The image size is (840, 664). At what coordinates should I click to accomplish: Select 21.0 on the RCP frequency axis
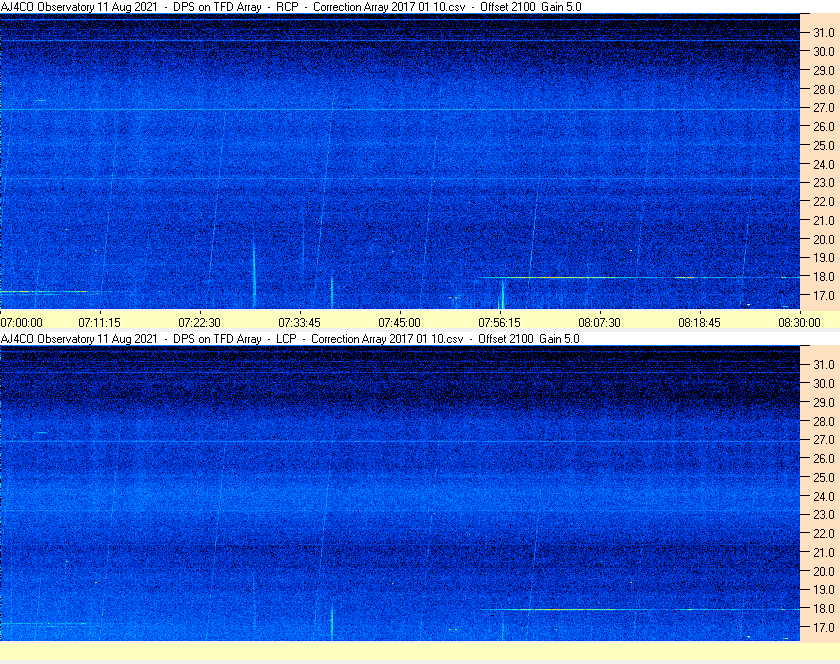coord(824,220)
